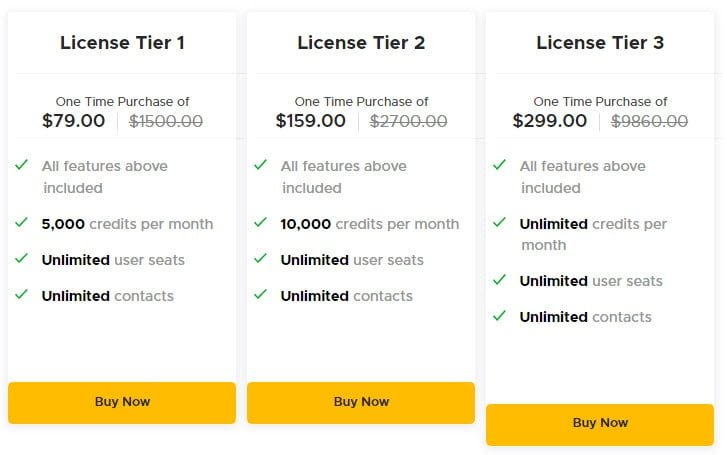Click the crossed-out $9860.00 price
Screen dimensions: 727x455
click(650, 121)
